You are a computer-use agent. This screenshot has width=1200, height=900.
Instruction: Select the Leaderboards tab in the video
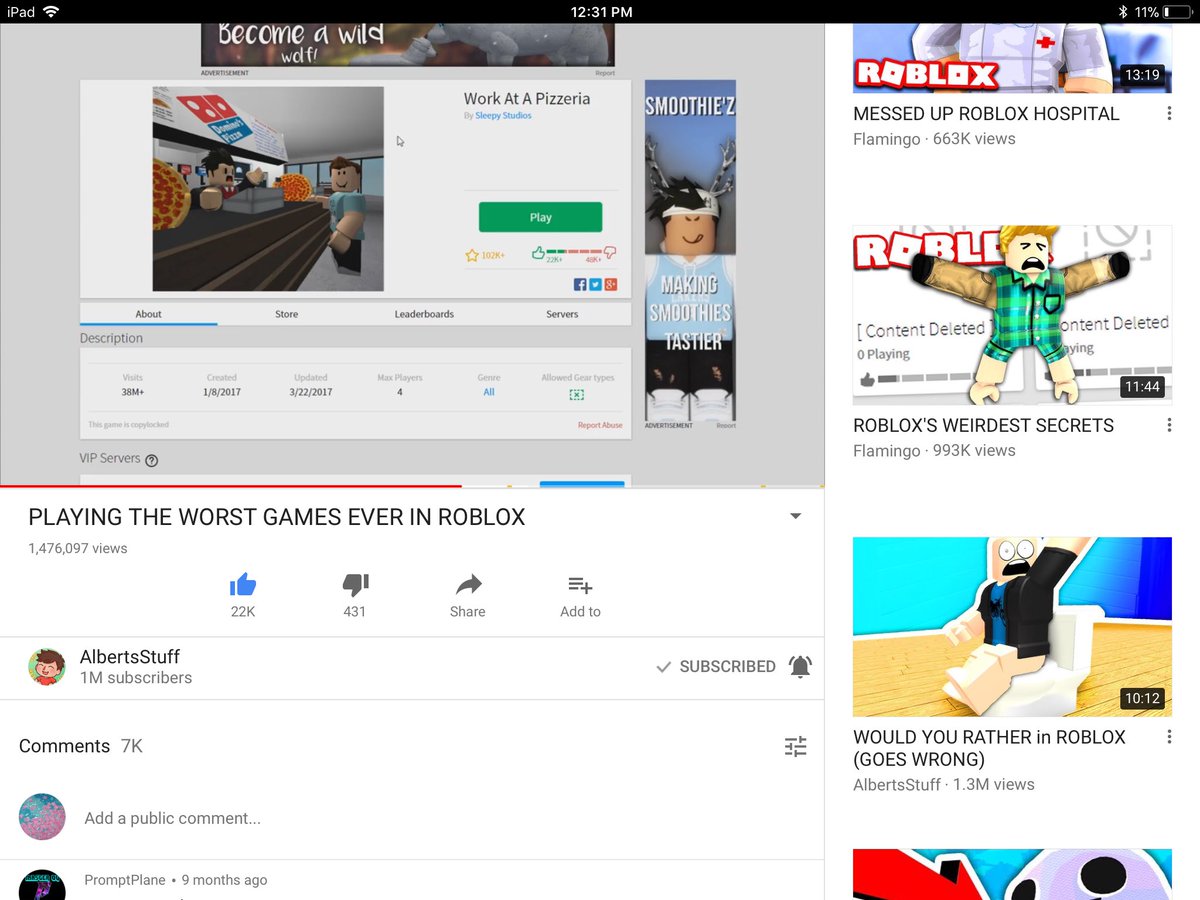coord(424,314)
